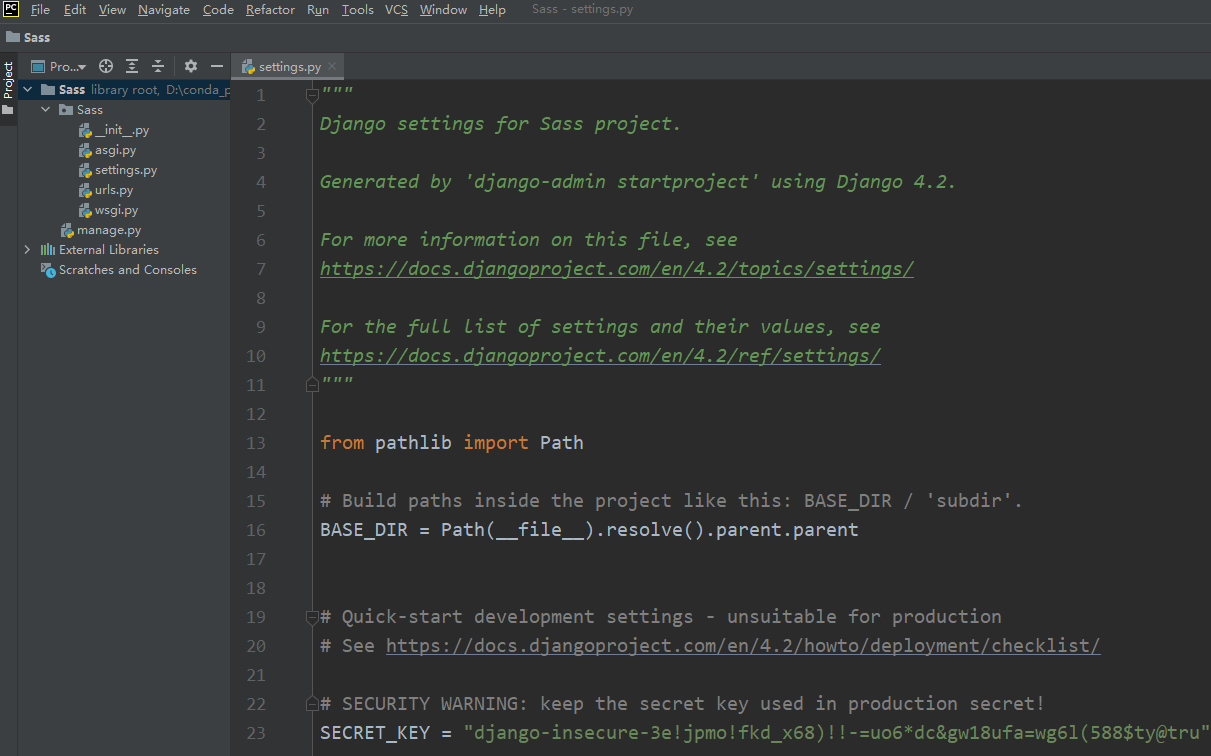
Task: Click the External Libraries bars icon
Action: pyautogui.click(x=48, y=250)
